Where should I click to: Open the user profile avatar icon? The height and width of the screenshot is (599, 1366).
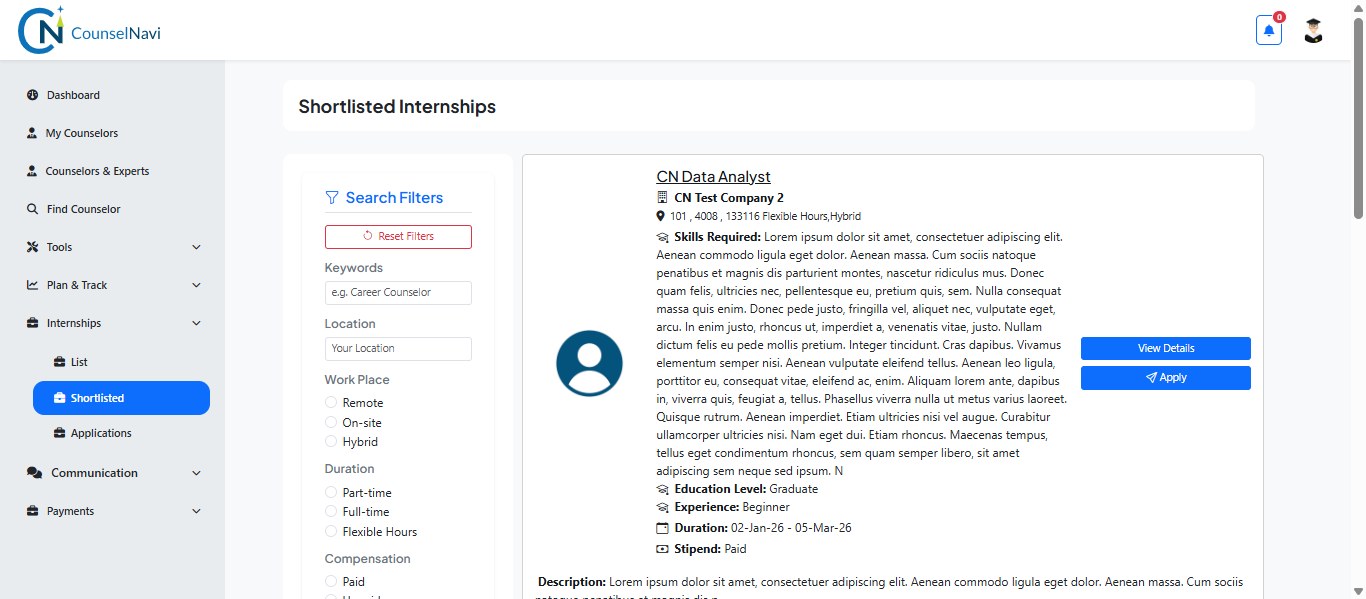1313,31
